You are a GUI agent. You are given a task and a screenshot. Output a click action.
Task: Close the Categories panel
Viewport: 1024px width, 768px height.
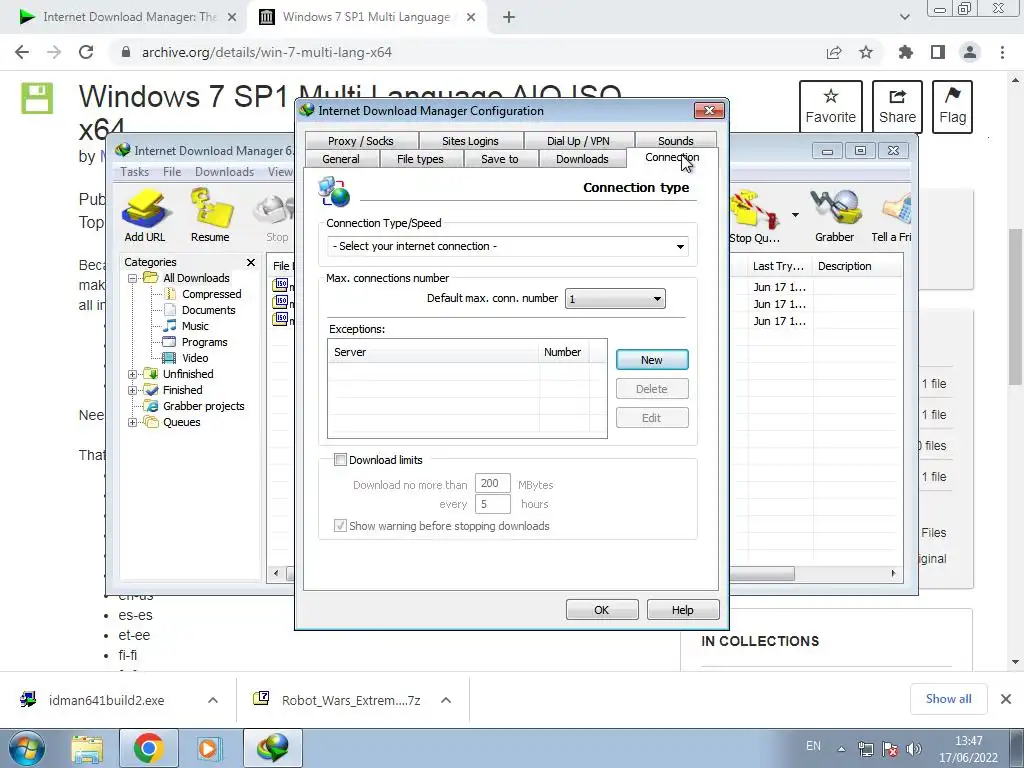[251, 263]
